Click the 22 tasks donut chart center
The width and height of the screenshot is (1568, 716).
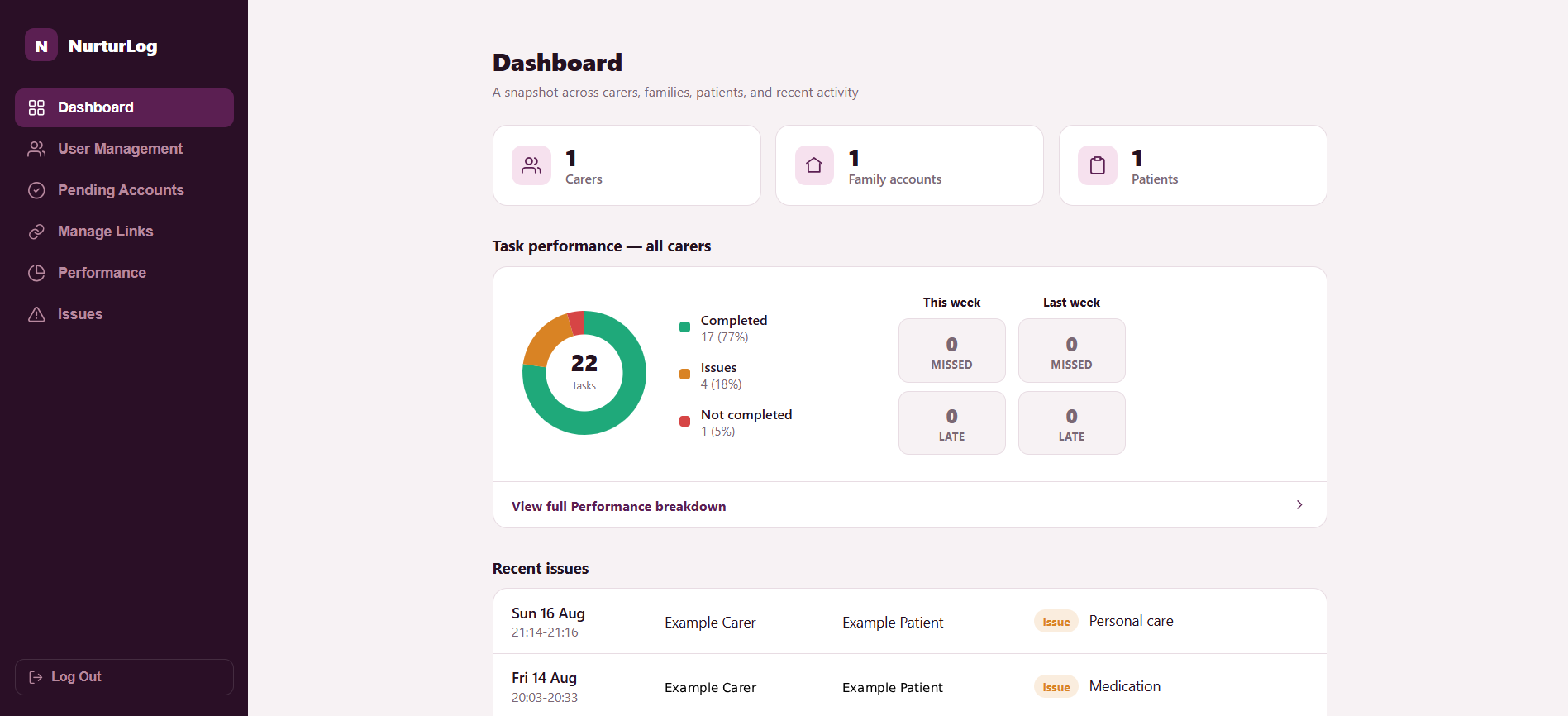[584, 372]
